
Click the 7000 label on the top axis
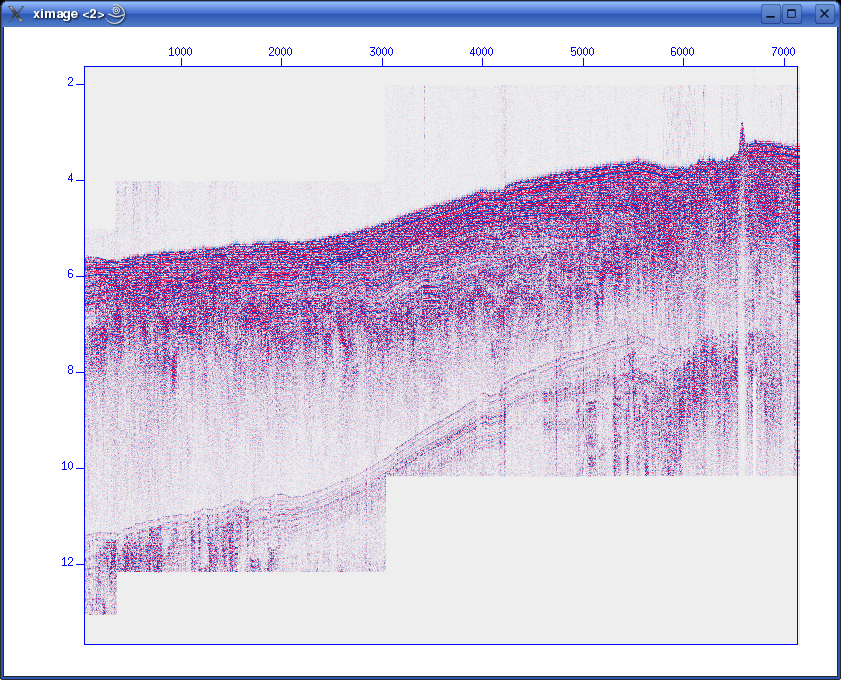click(783, 51)
